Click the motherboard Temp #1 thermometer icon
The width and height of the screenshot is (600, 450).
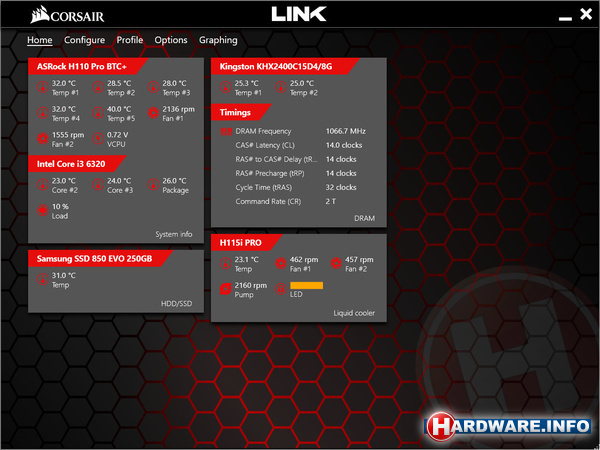[42, 88]
